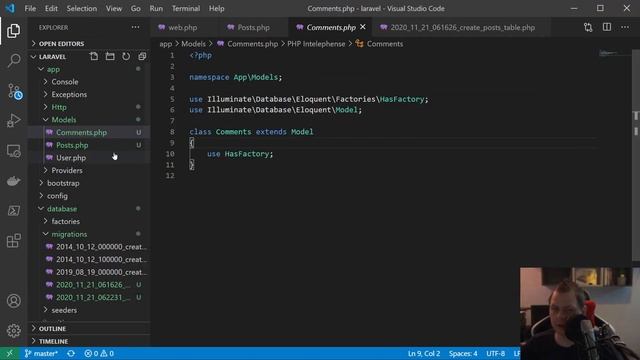640x360 pixels.
Task: Open the Explorer view in activity bar
Action: [13, 31]
